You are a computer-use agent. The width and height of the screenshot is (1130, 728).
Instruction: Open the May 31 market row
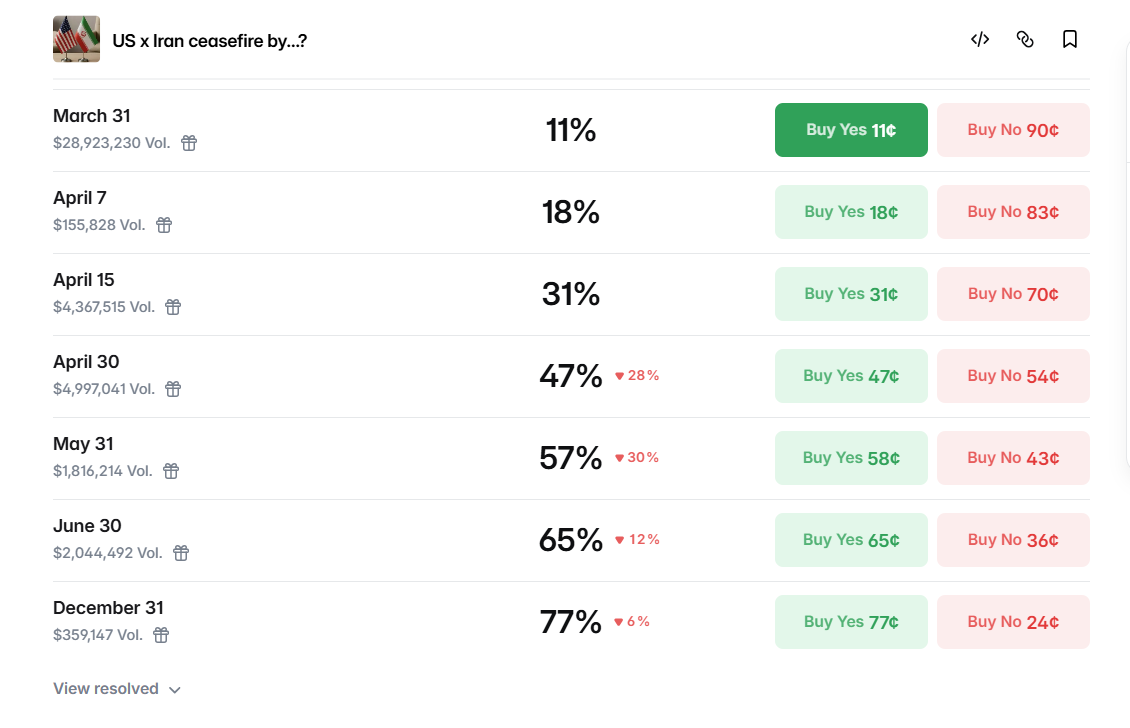(83, 444)
